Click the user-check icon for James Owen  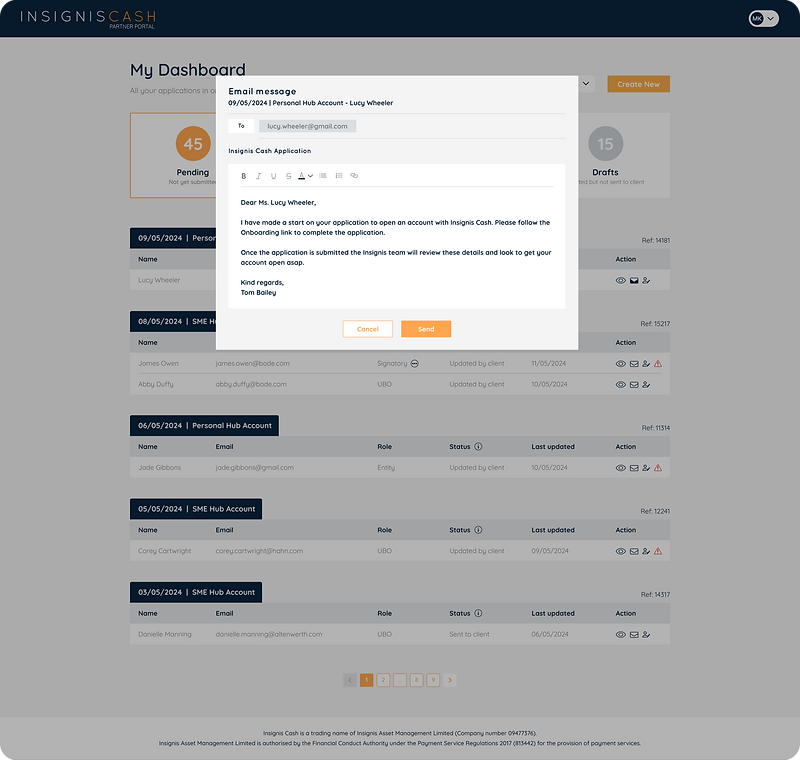(646, 364)
